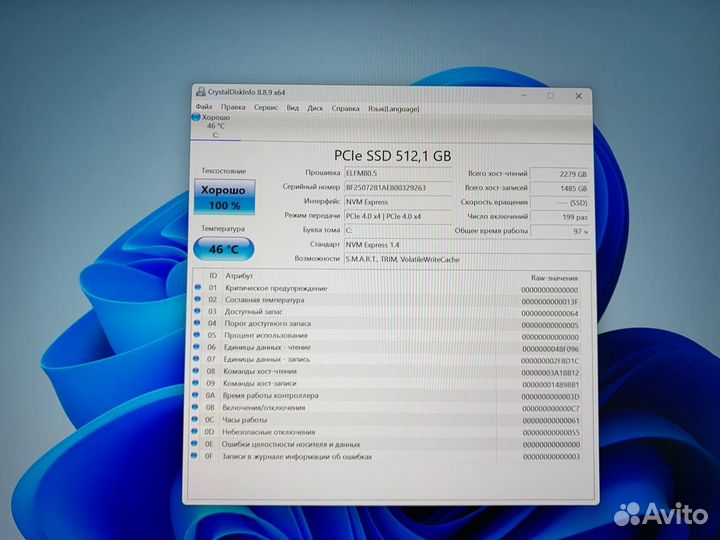Click status dot of row 05 Процент использования
720x540 pixels.
197,335
